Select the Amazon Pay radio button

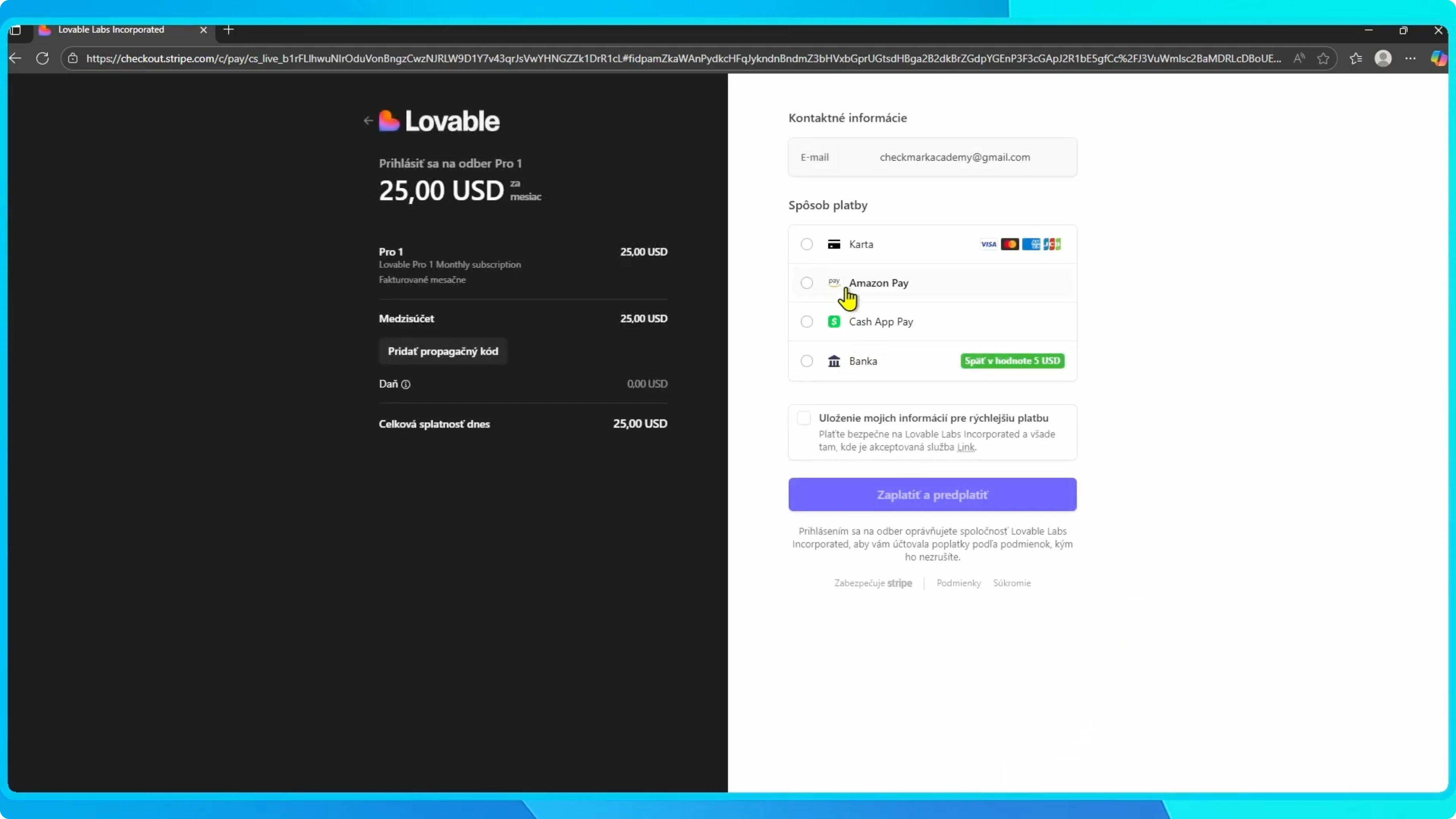coord(807,282)
